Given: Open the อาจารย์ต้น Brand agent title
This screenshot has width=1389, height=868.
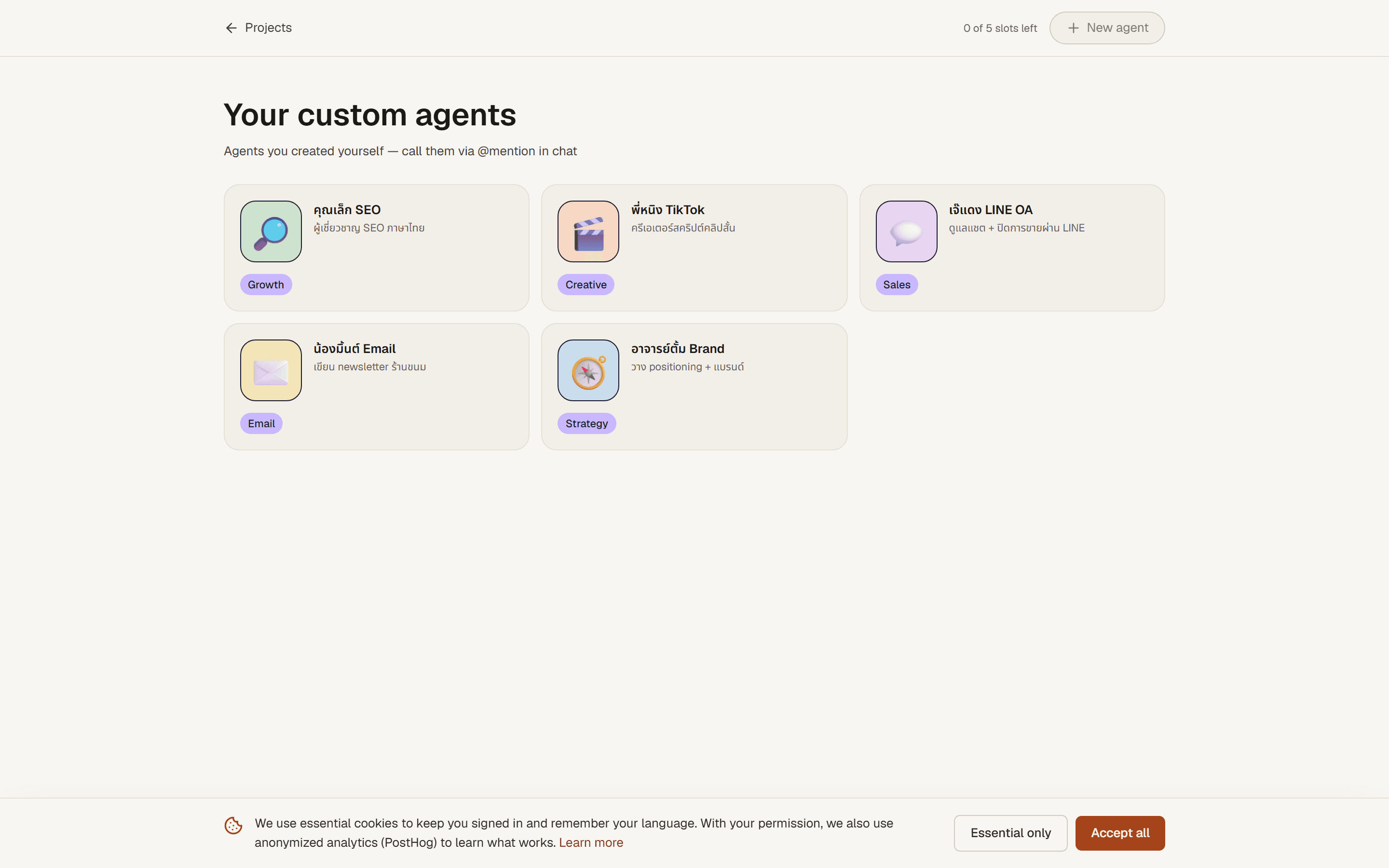Looking at the screenshot, I should [677, 349].
